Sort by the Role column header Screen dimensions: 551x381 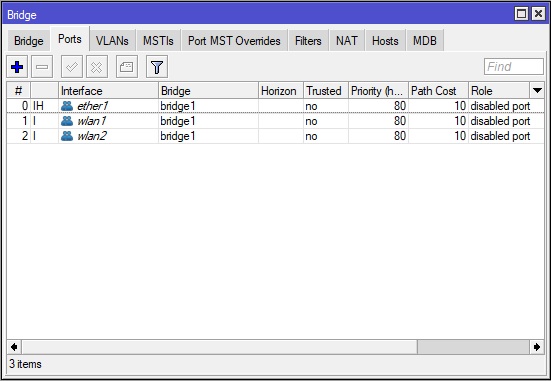(x=499, y=91)
